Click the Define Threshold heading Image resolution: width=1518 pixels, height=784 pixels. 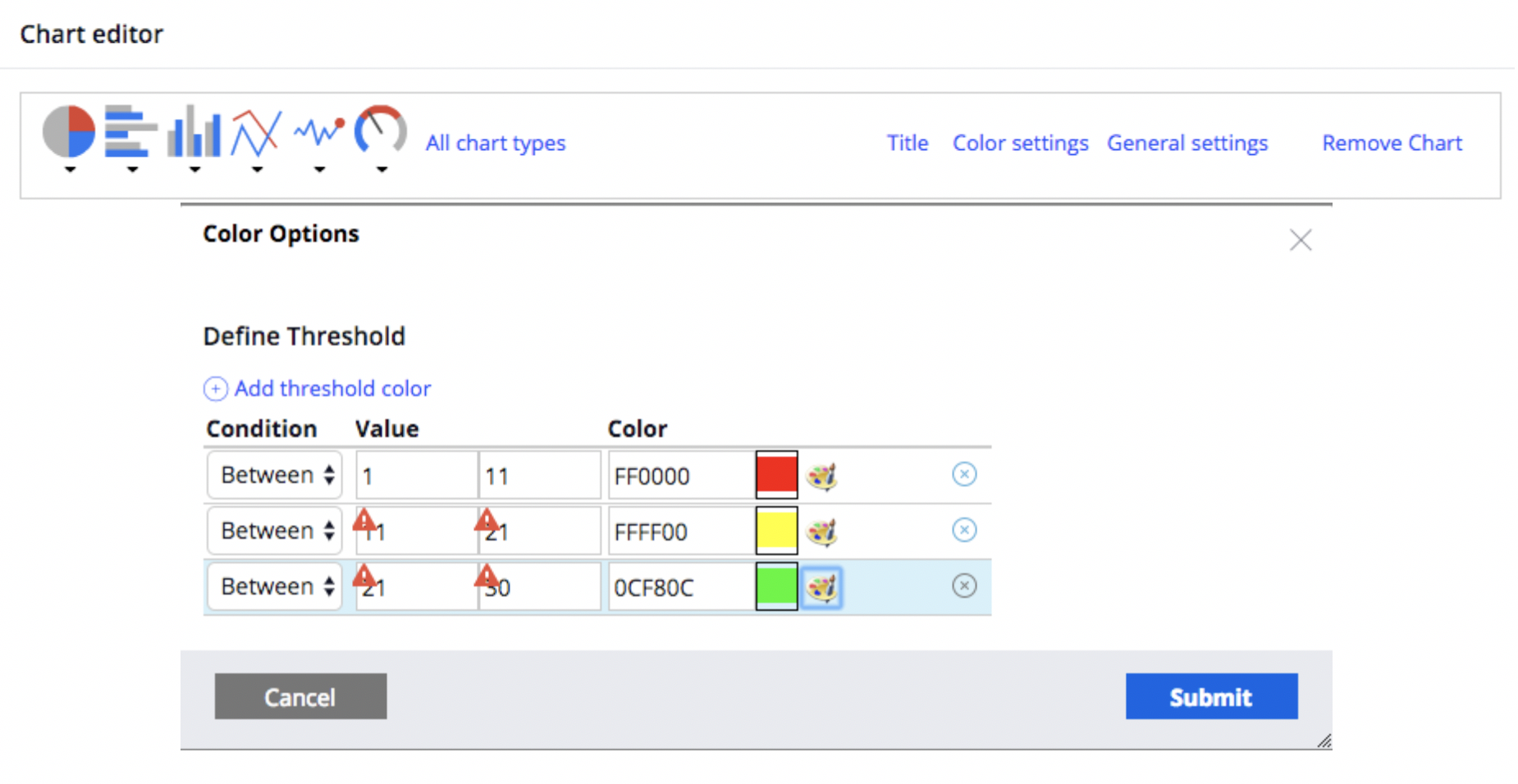coord(304,336)
